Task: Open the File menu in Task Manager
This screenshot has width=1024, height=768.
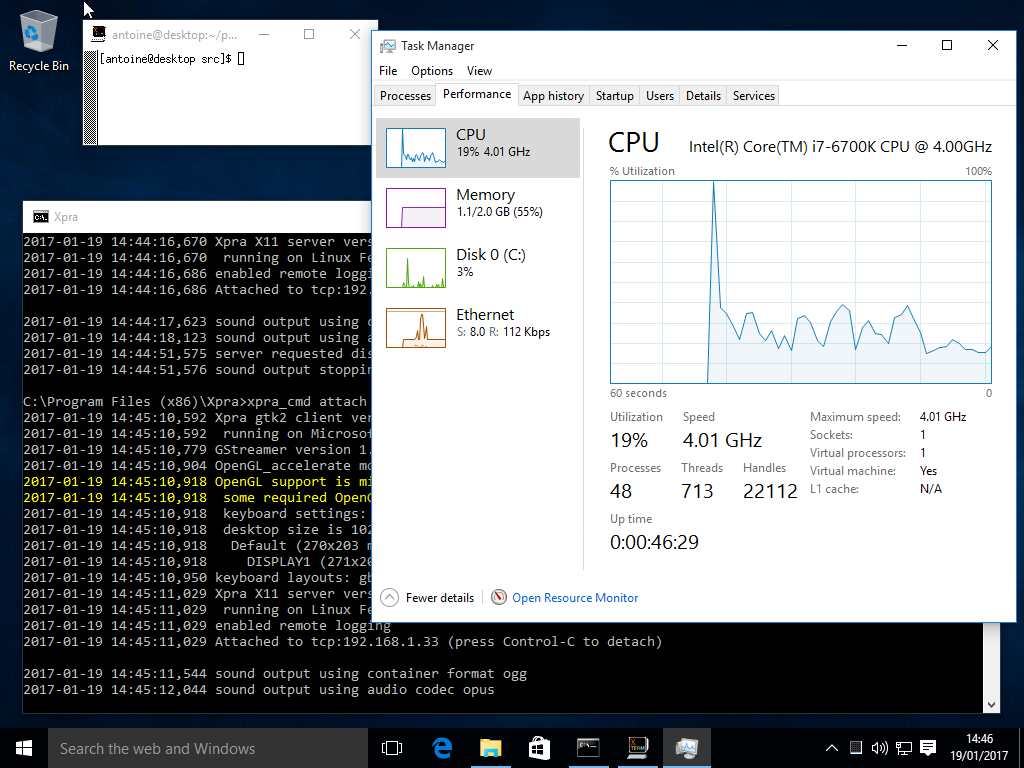Action: [x=388, y=71]
